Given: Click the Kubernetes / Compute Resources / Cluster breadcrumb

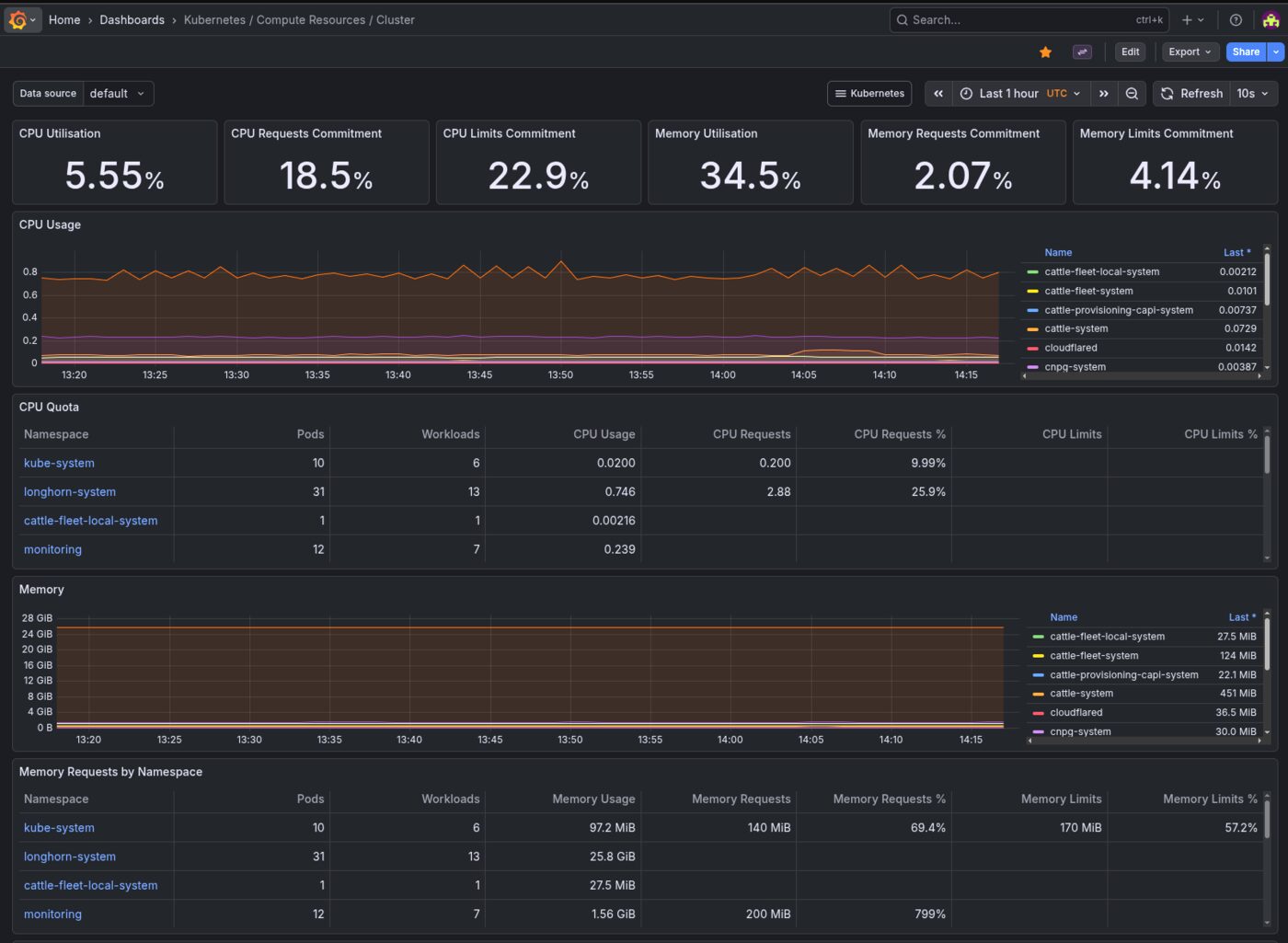Looking at the screenshot, I should point(299,19).
